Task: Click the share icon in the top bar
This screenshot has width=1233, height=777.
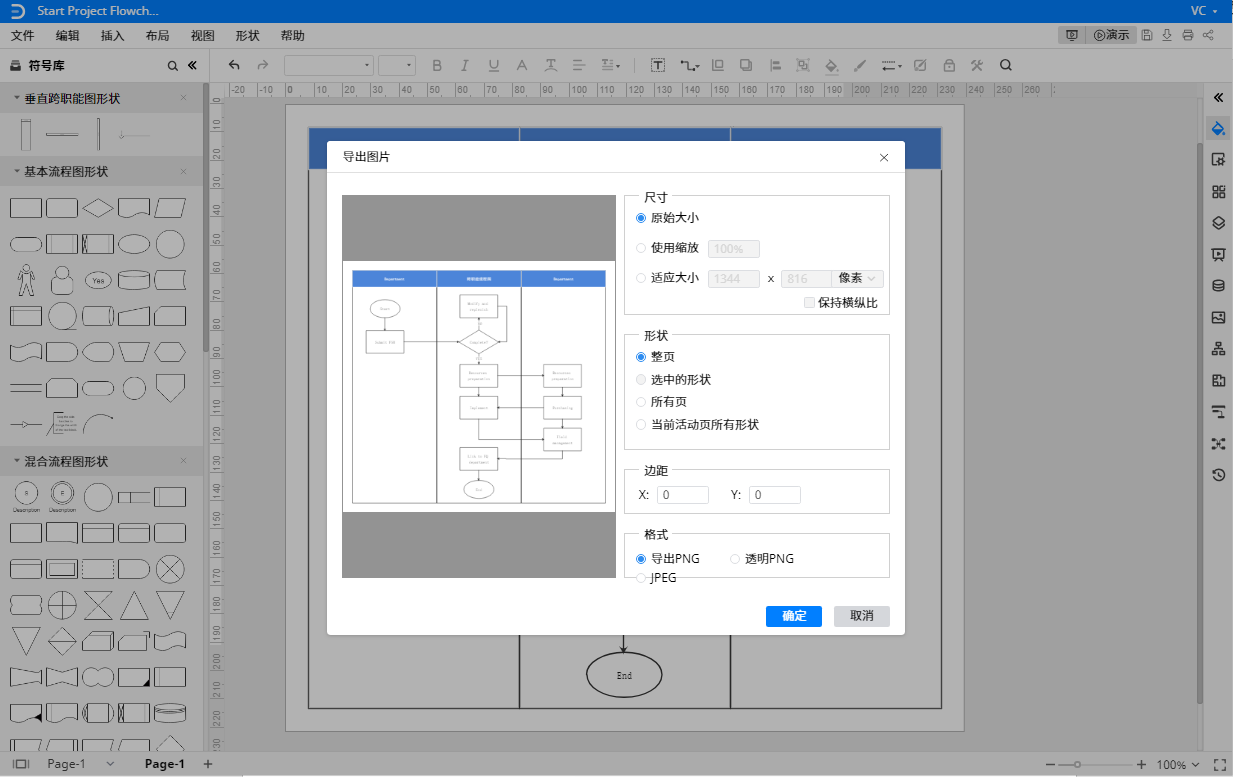Action: click(x=1209, y=35)
